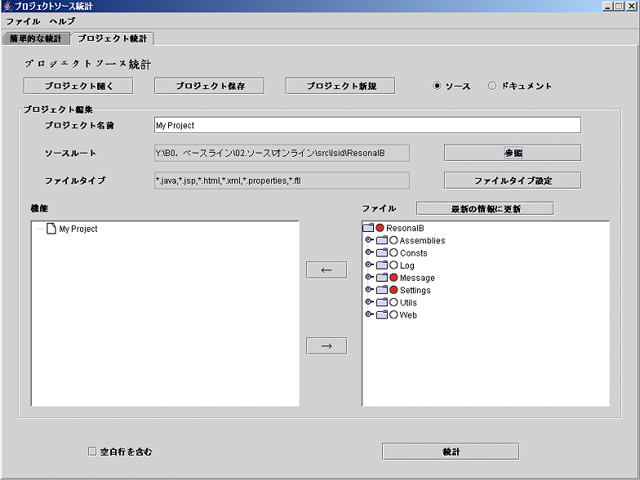Viewport: 640px width, 480px height.
Task: Open the ファイル menu
Action: (x=23, y=21)
